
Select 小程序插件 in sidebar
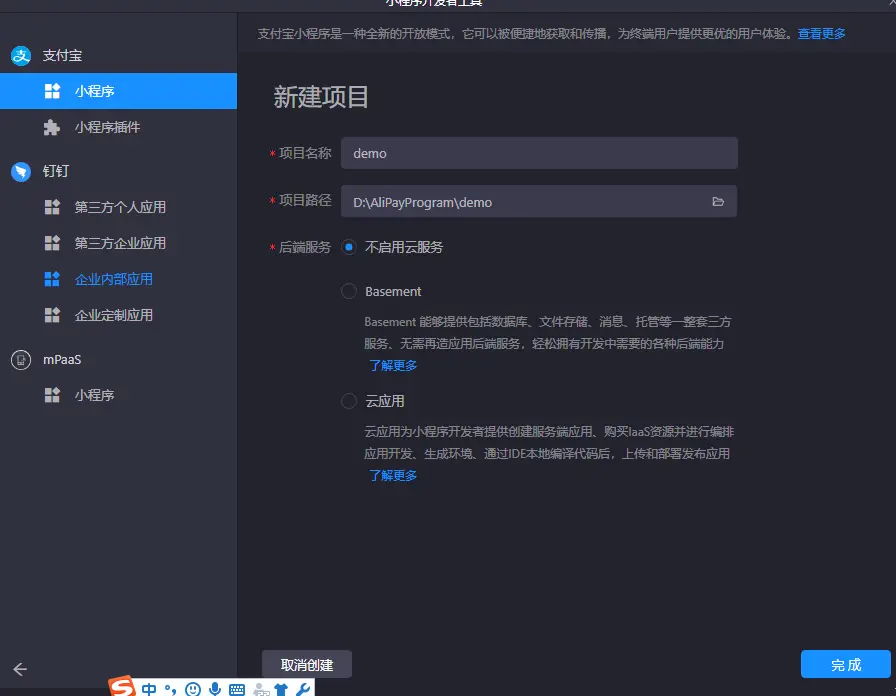(x=118, y=127)
